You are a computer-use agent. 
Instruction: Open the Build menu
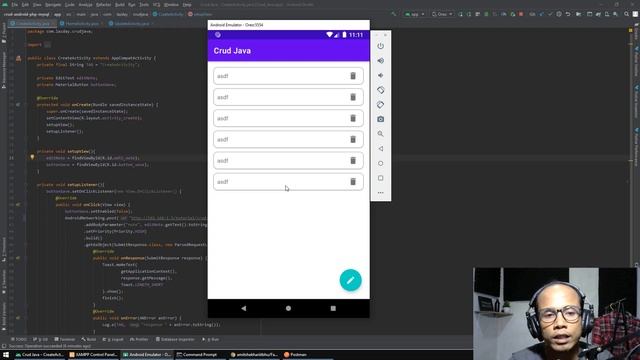[120, 5]
